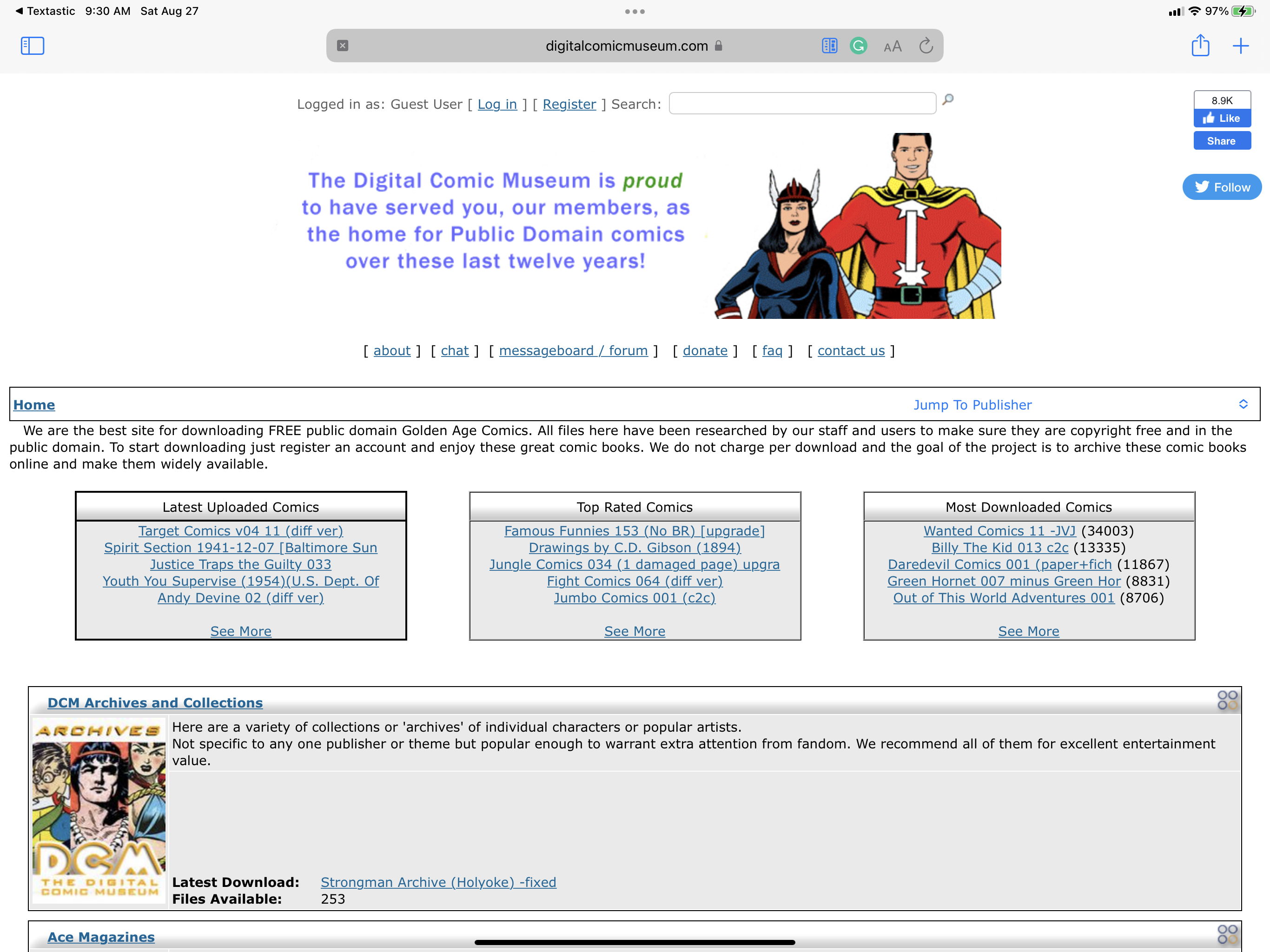This screenshot has width=1270, height=952.
Task: Open Wanted Comics 11 -JVJ link
Action: pos(999,531)
